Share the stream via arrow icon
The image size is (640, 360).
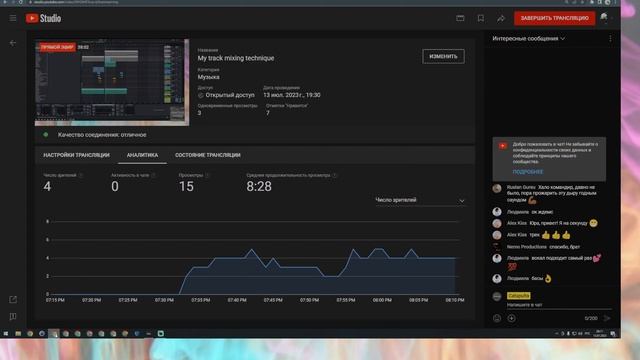coord(501,18)
